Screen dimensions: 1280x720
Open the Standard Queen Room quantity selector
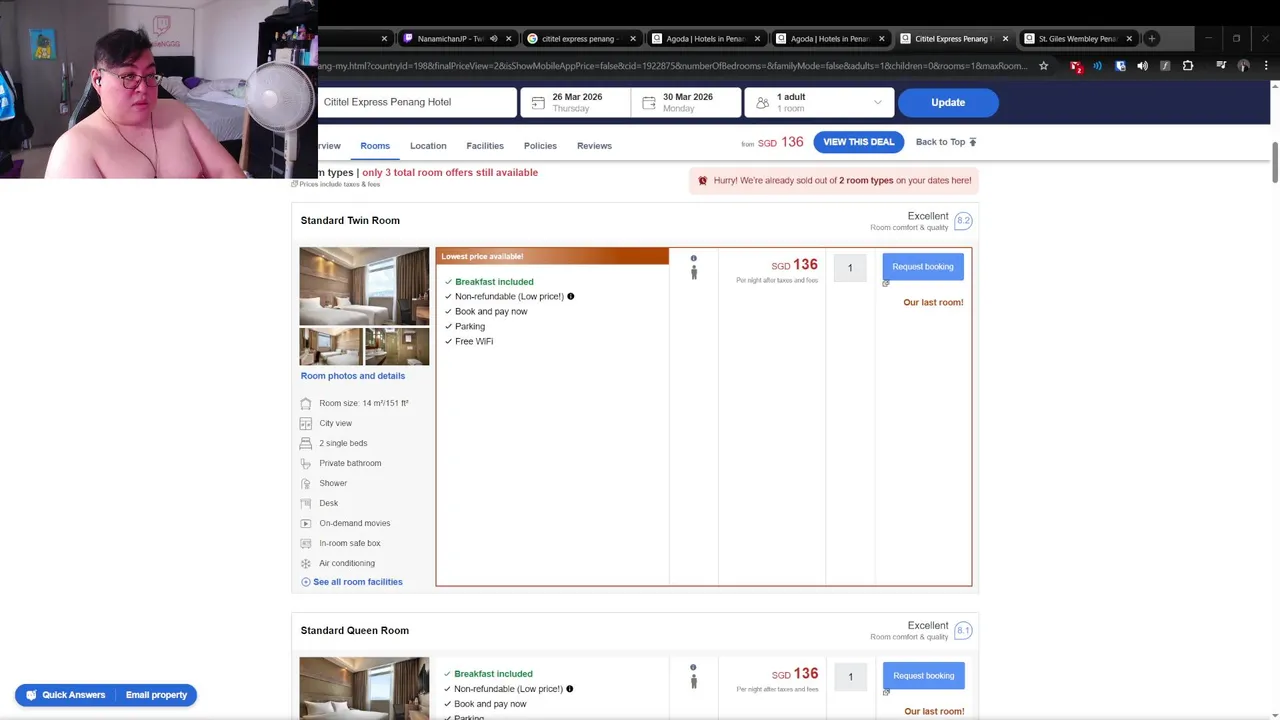(850, 677)
